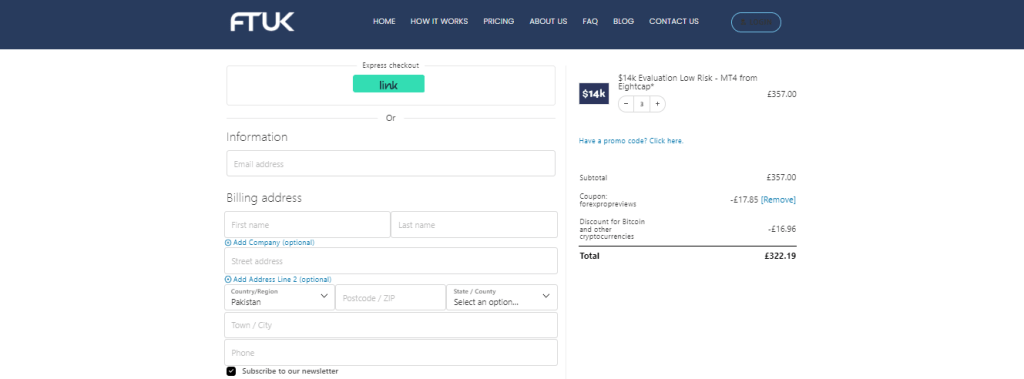Click the Total amount £322.19
Image resolution: width=1024 pixels, height=379 pixels.
[x=780, y=256]
